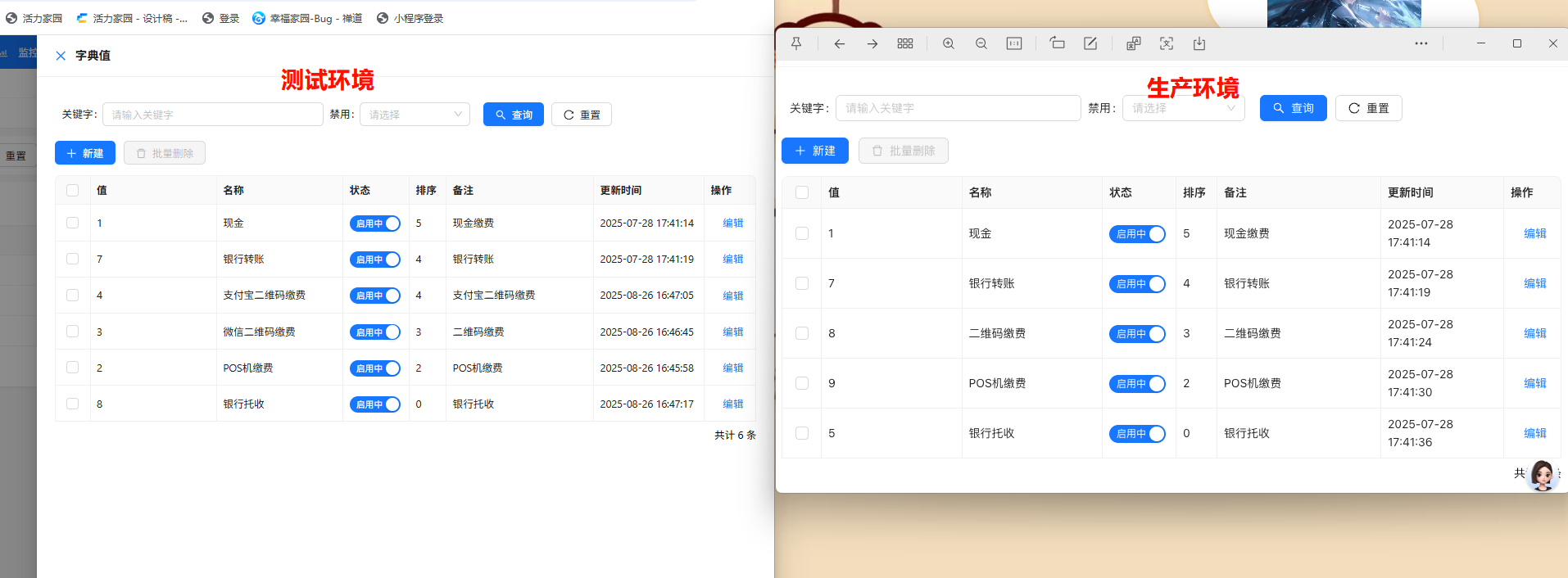This screenshot has width=1568, height=578.
Task: Focus keyword input in test environment
Action: [213, 115]
